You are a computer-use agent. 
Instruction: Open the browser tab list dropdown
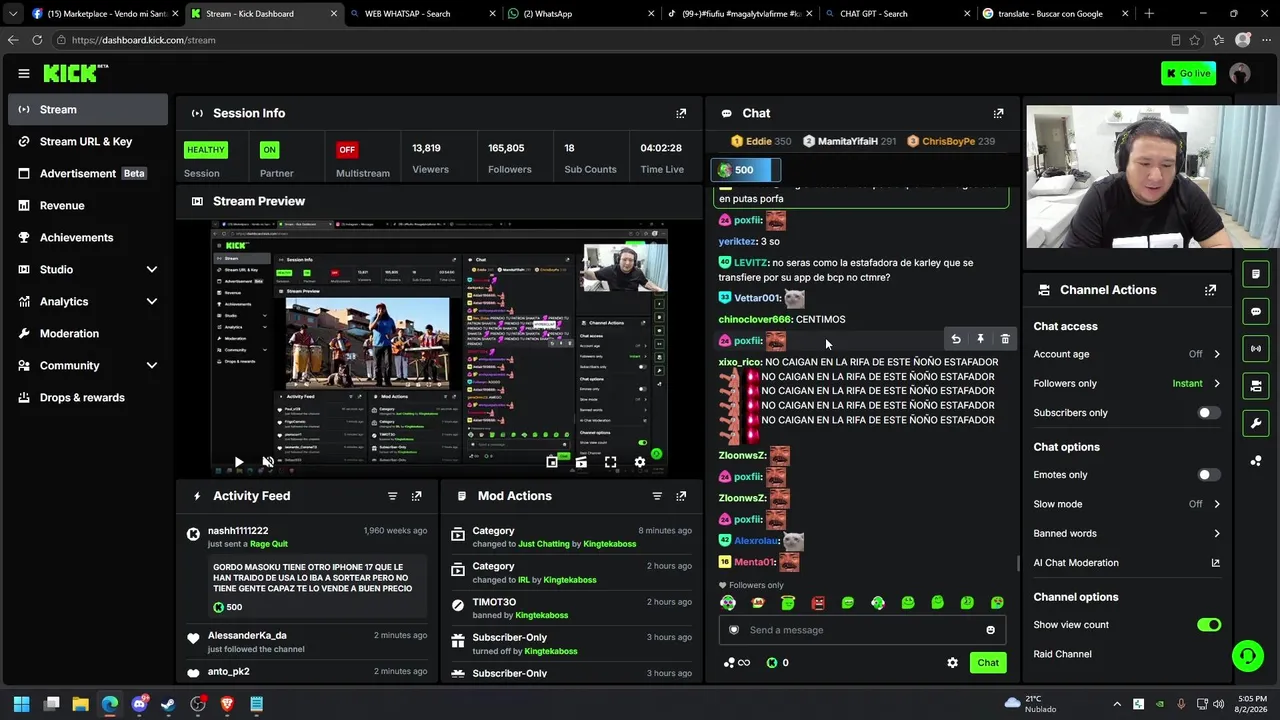click(x=12, y=14)
